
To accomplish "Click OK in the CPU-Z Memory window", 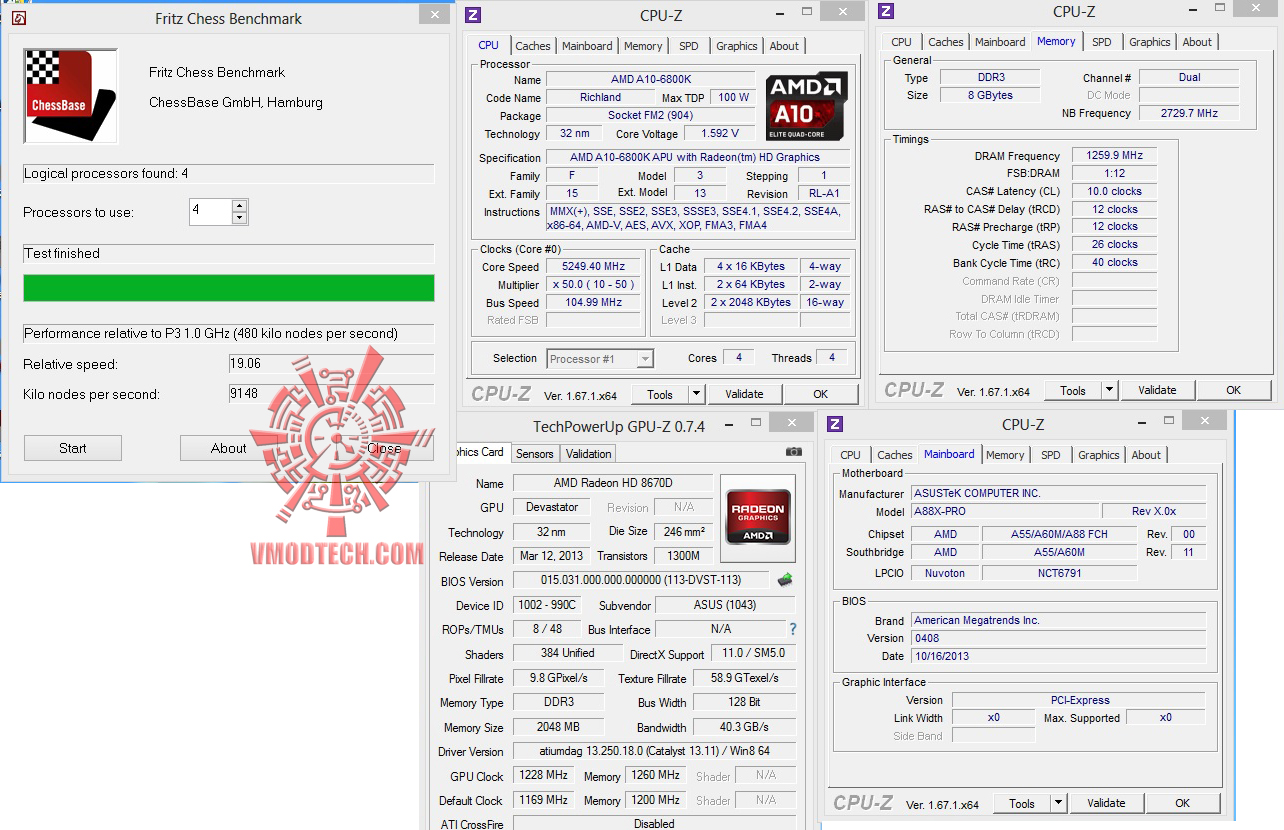I will [1234, 390].
